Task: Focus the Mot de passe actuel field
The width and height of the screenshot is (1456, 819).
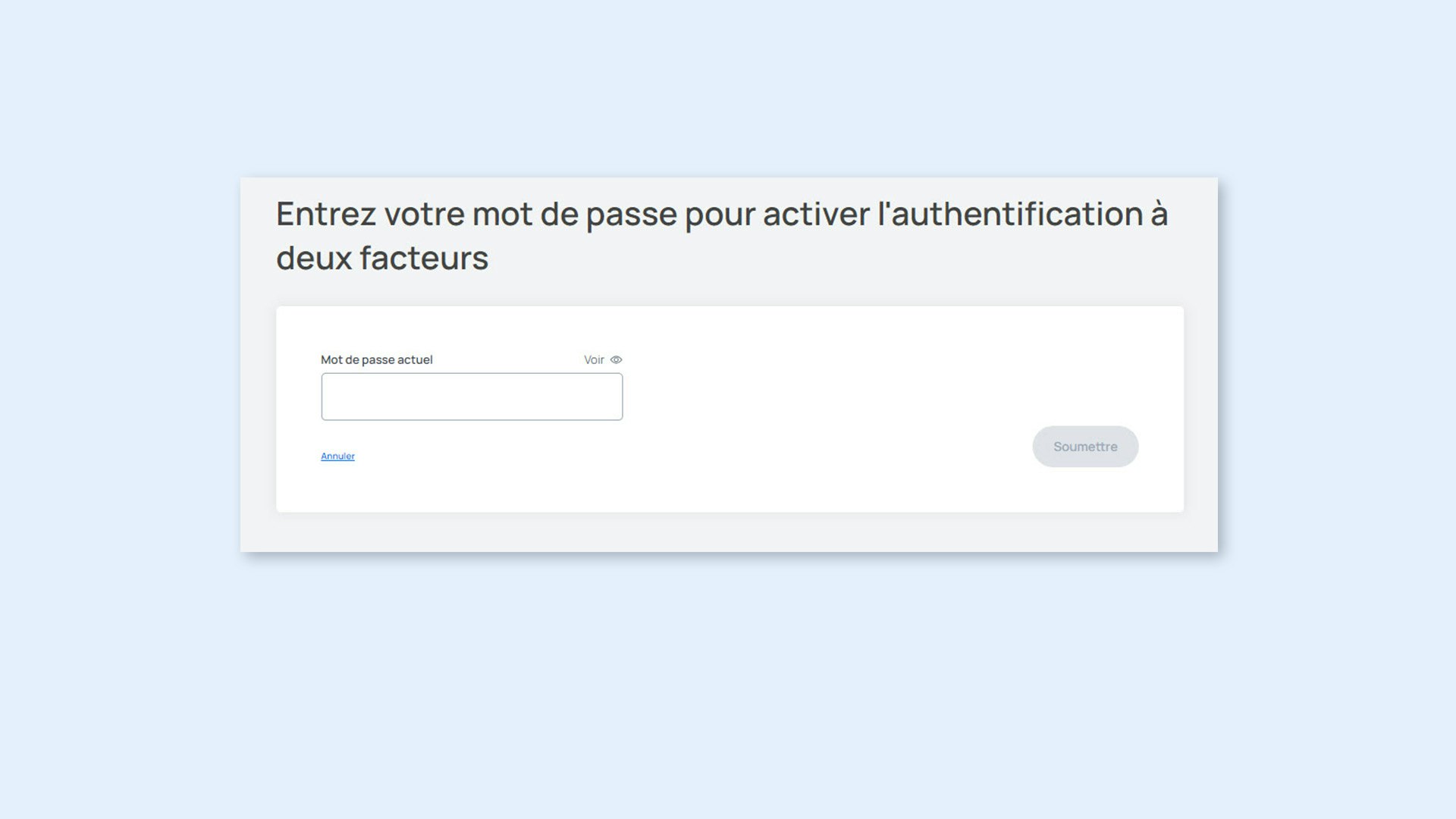Action: tap(472, 397)
